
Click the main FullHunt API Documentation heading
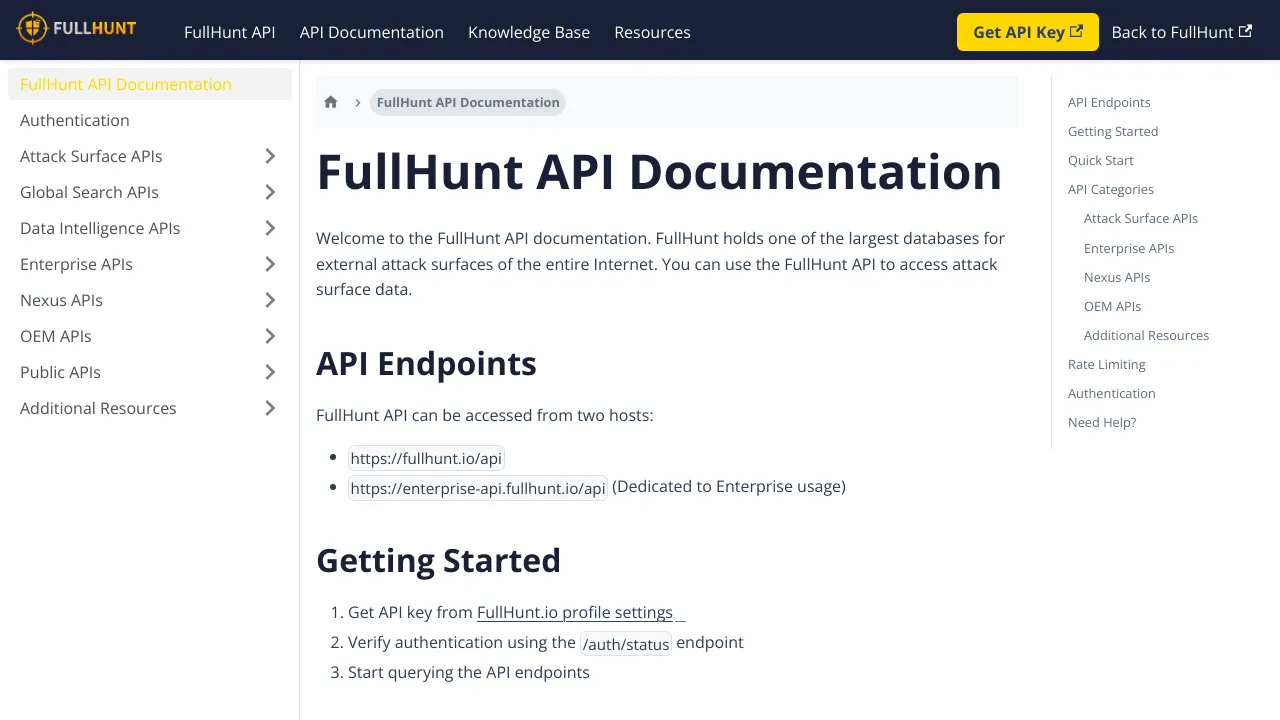point(659,171)
